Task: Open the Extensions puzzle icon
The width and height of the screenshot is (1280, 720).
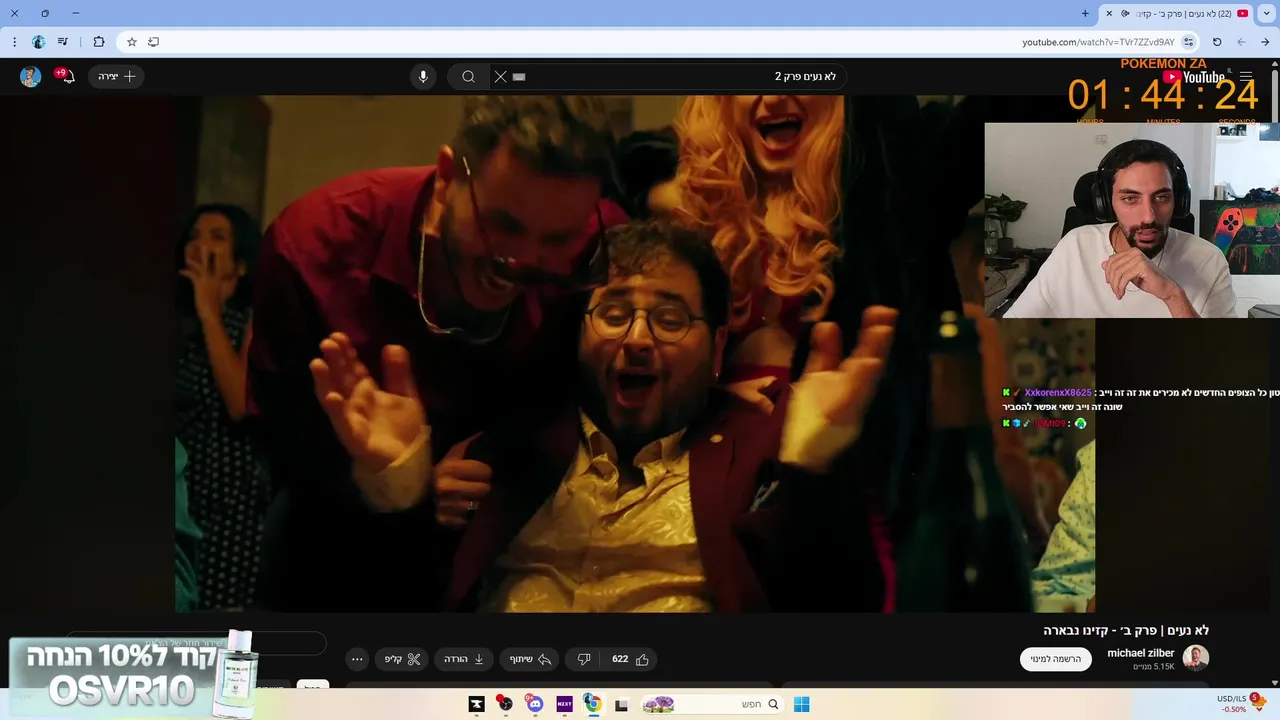Action: click(98, 42)
